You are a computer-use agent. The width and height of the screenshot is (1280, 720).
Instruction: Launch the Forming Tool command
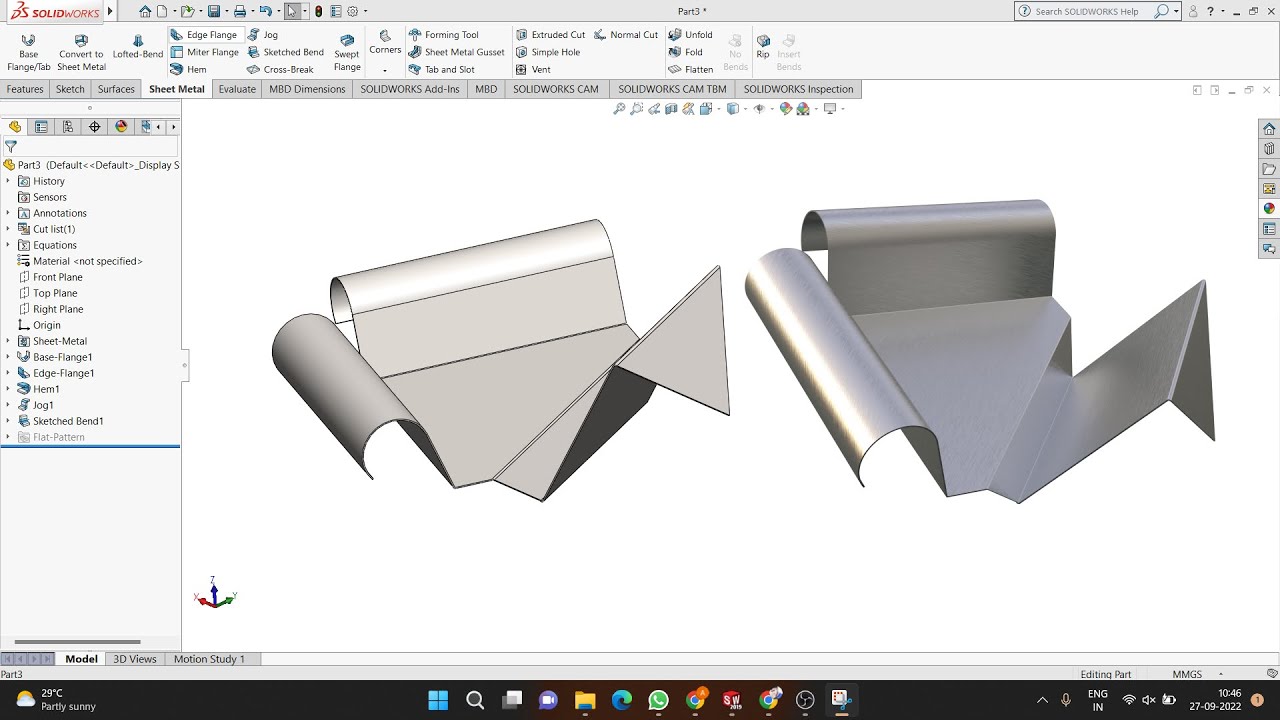tap(444, 35)
